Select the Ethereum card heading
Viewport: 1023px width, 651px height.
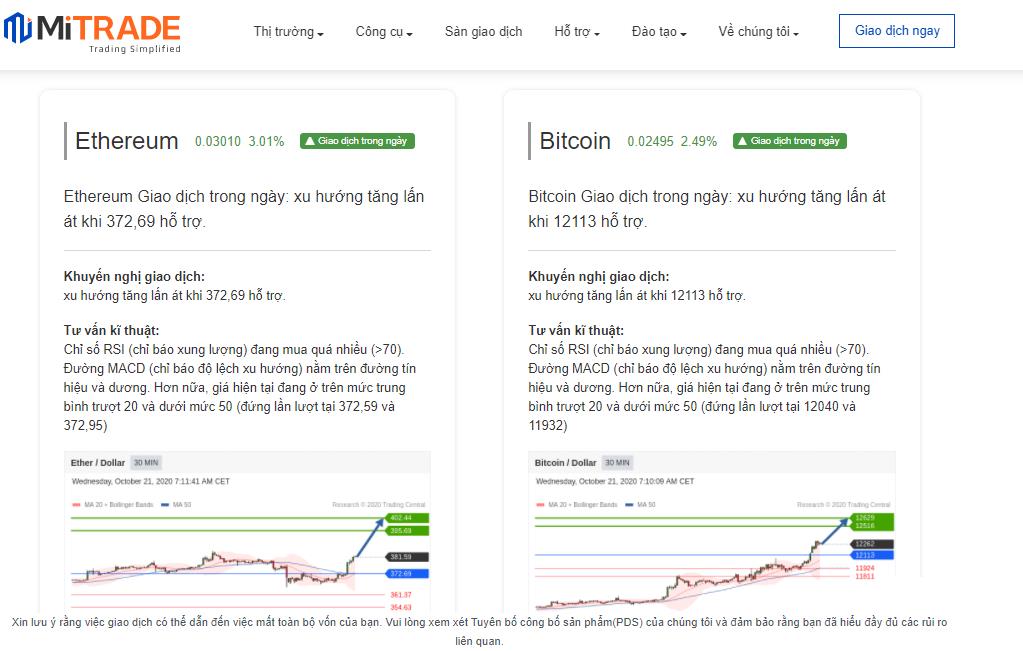(127, 141)
